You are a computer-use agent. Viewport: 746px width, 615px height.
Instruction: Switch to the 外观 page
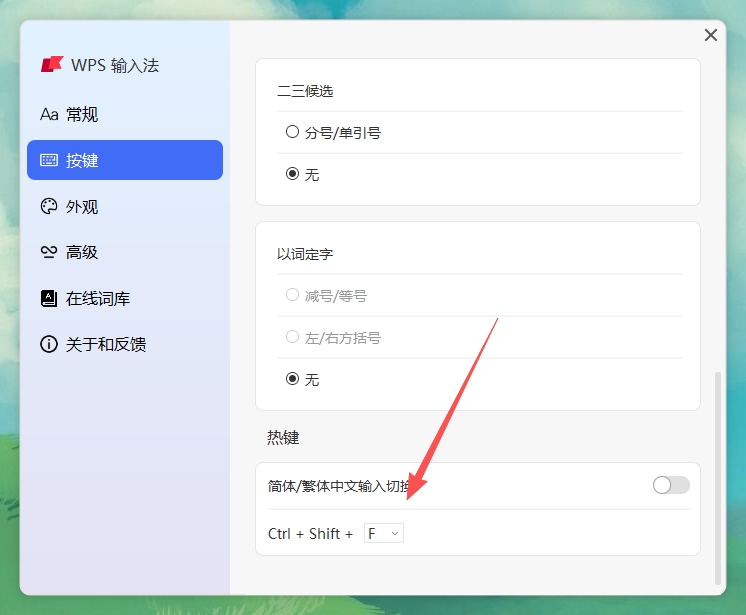(125, 206)
